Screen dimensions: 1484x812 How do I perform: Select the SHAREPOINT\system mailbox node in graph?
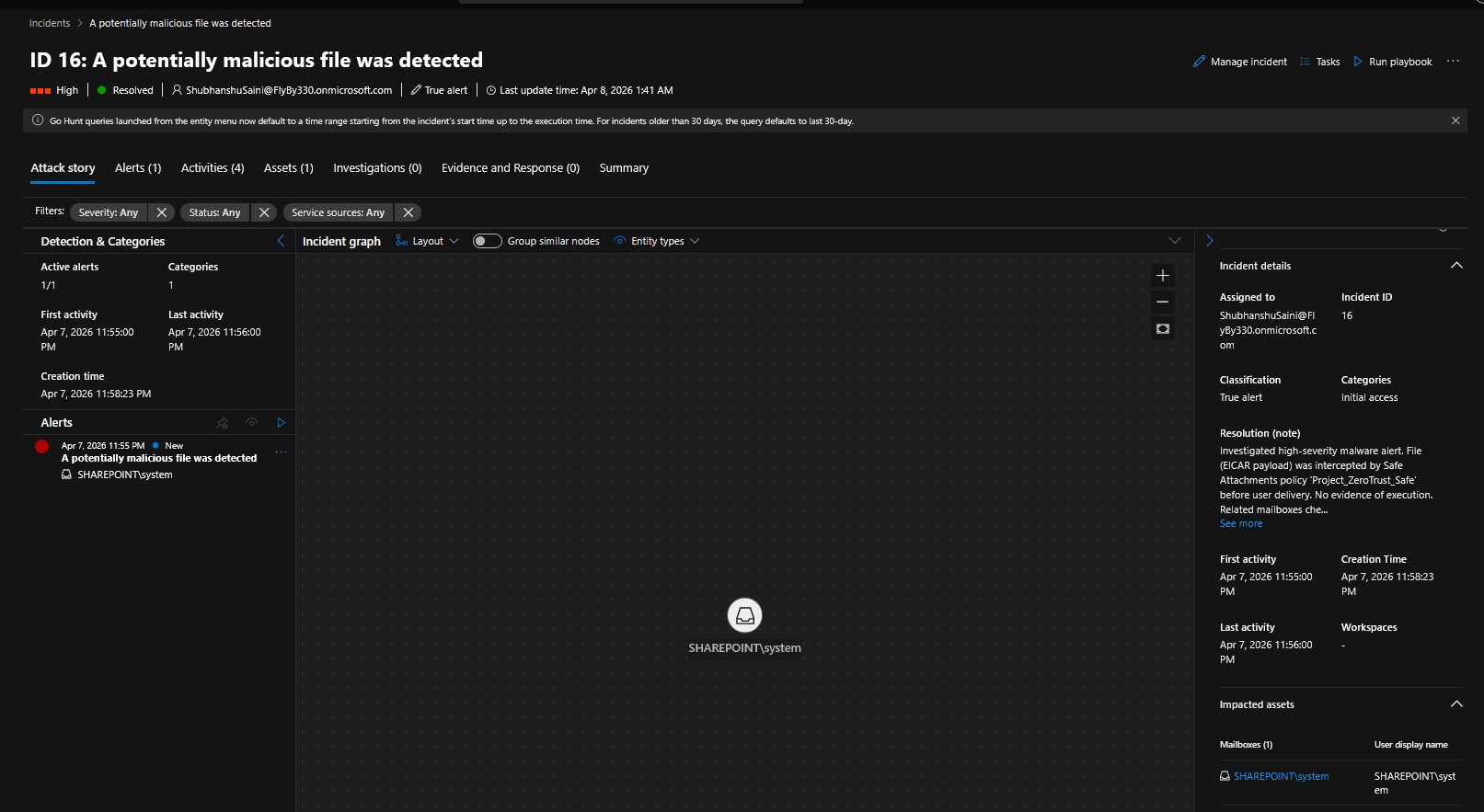[x=745, y=615]
